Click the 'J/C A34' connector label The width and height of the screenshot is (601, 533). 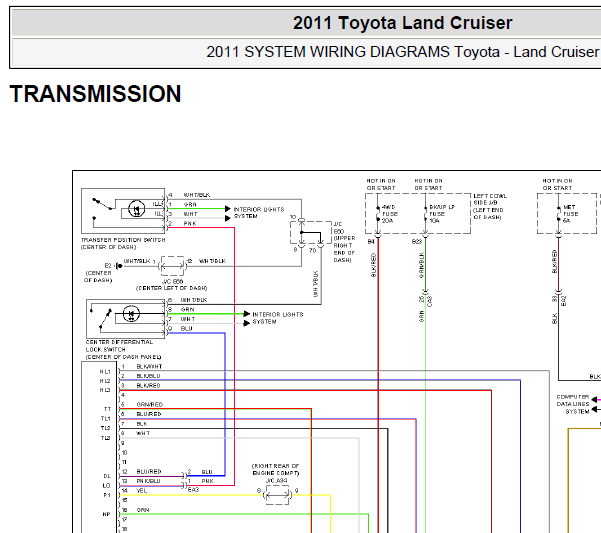click(x=276, y=481)
